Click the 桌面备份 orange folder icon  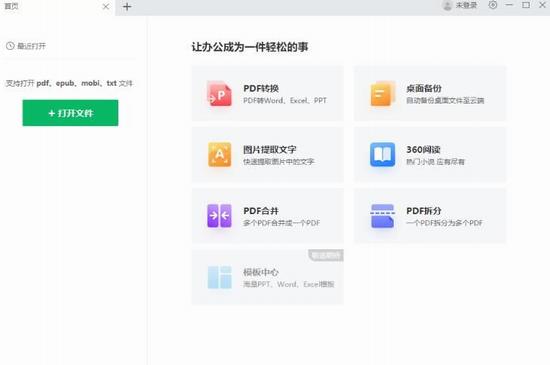382,94
